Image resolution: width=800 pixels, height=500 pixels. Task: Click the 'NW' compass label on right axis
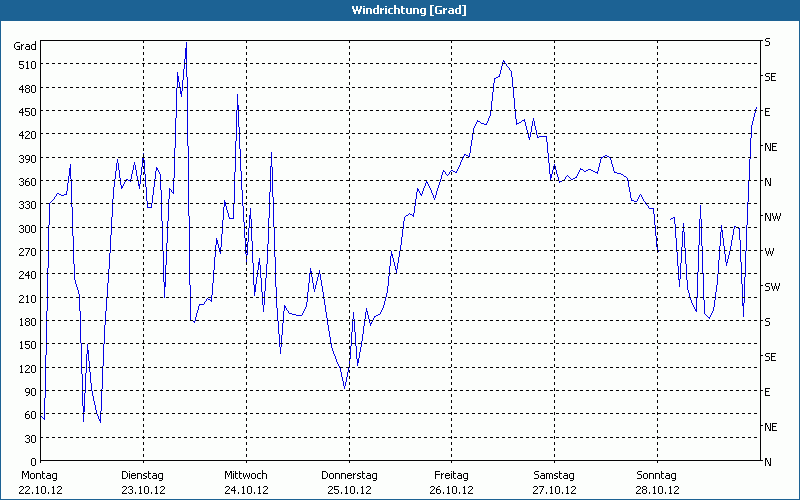pos(772,217)
